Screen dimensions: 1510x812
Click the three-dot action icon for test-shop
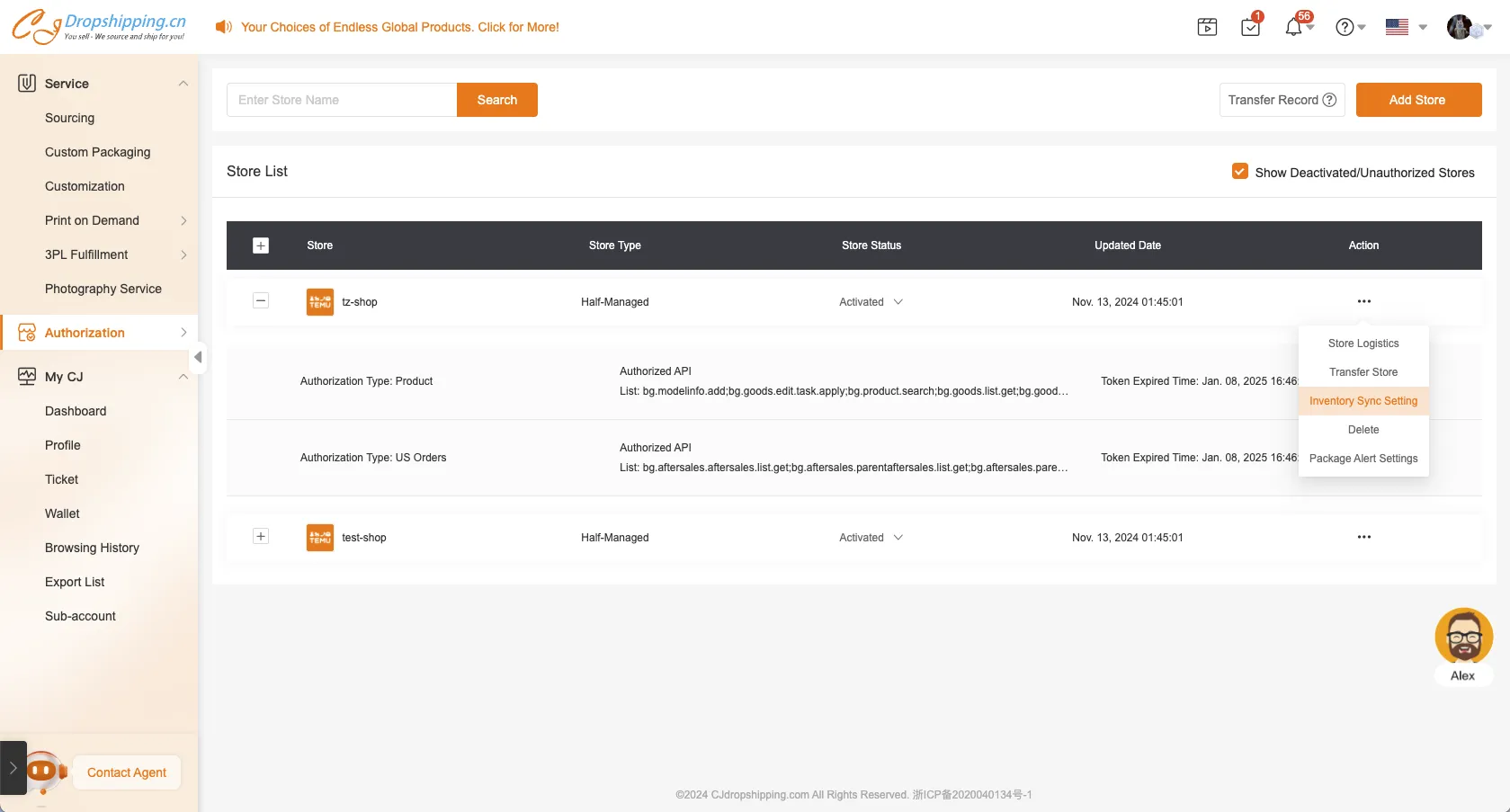(x=1363, y=537)
